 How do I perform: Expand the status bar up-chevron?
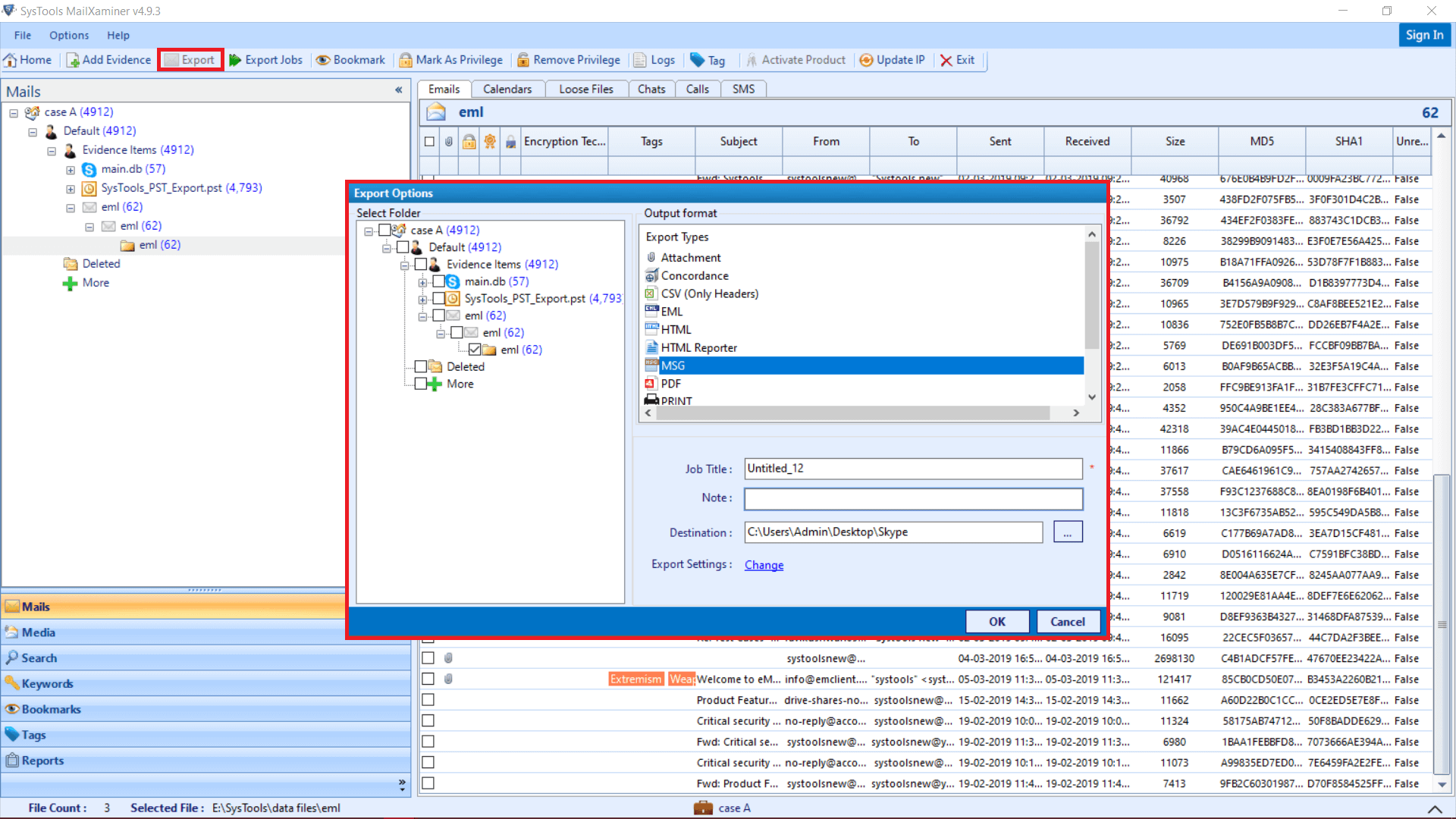click(1435, 808)
